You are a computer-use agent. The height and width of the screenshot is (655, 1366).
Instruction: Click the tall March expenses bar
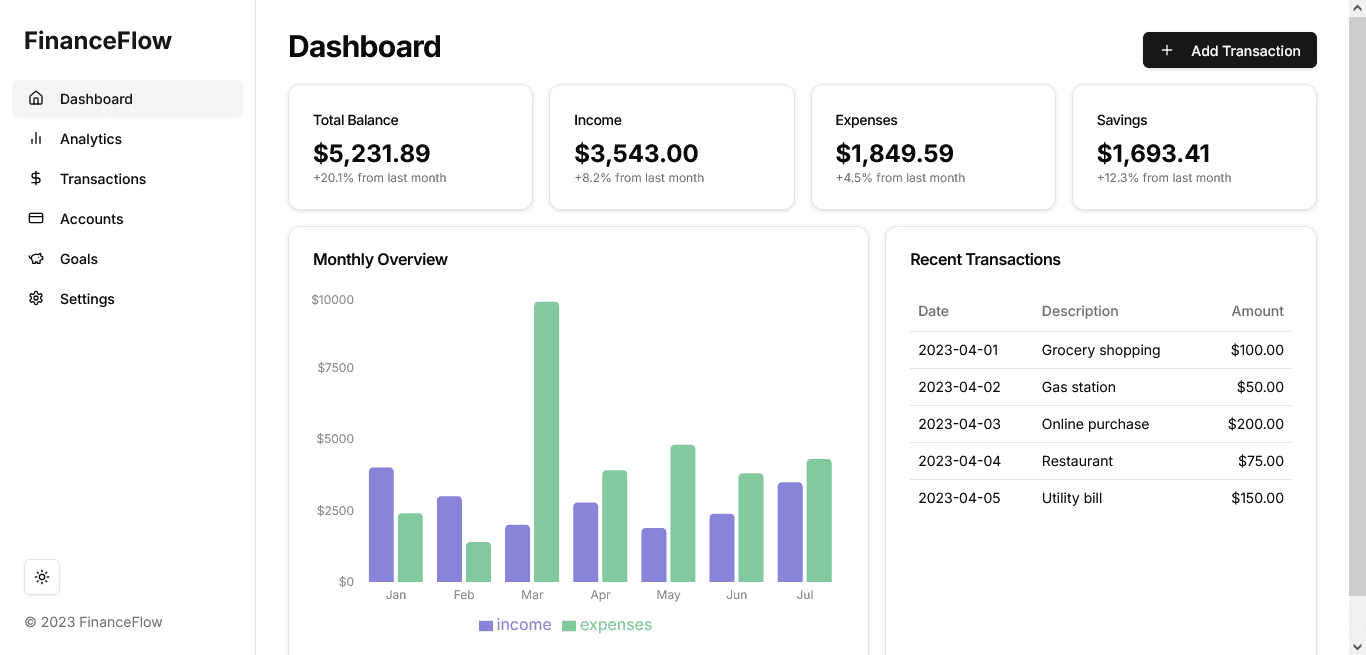(546, 441)
